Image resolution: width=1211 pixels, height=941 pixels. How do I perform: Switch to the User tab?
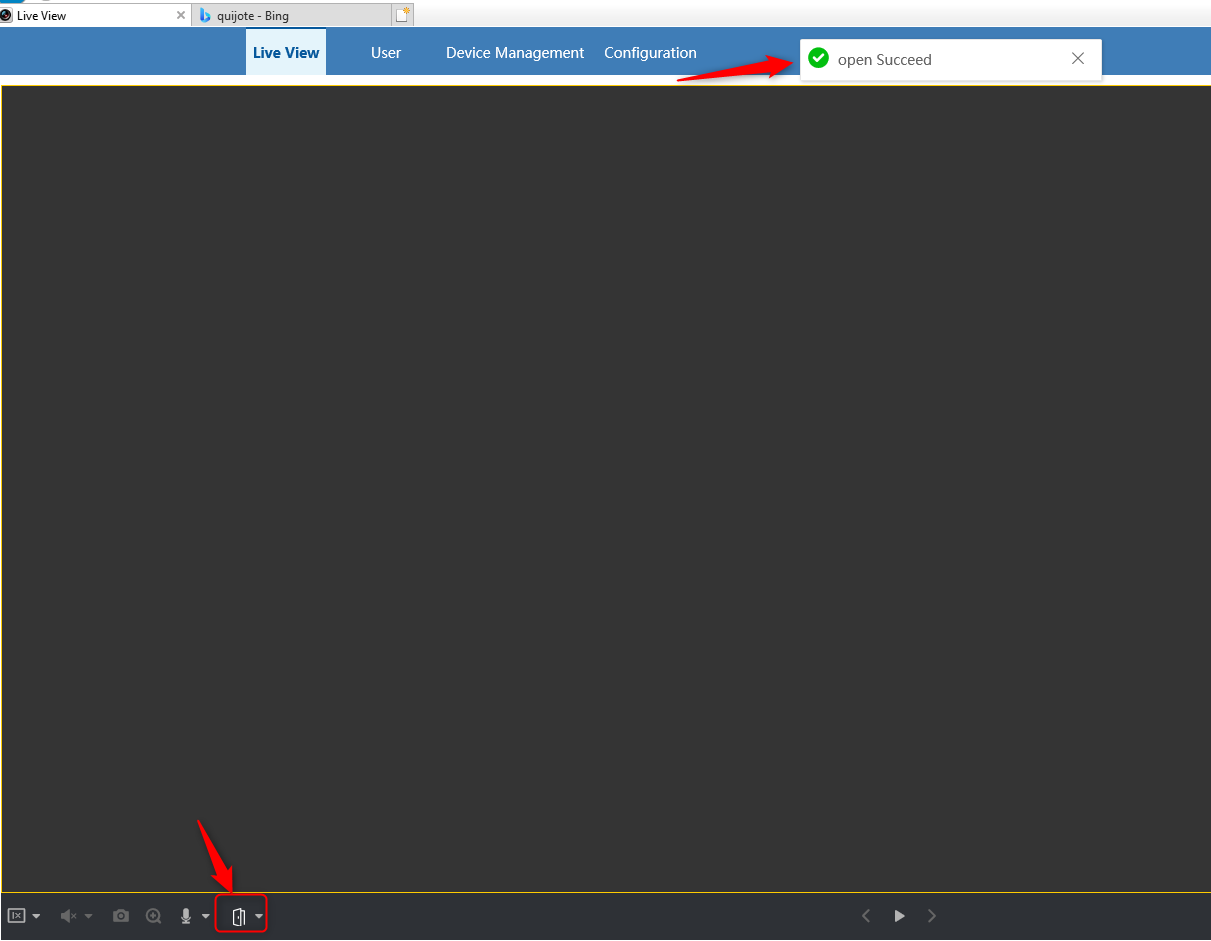tap(386, 53)
